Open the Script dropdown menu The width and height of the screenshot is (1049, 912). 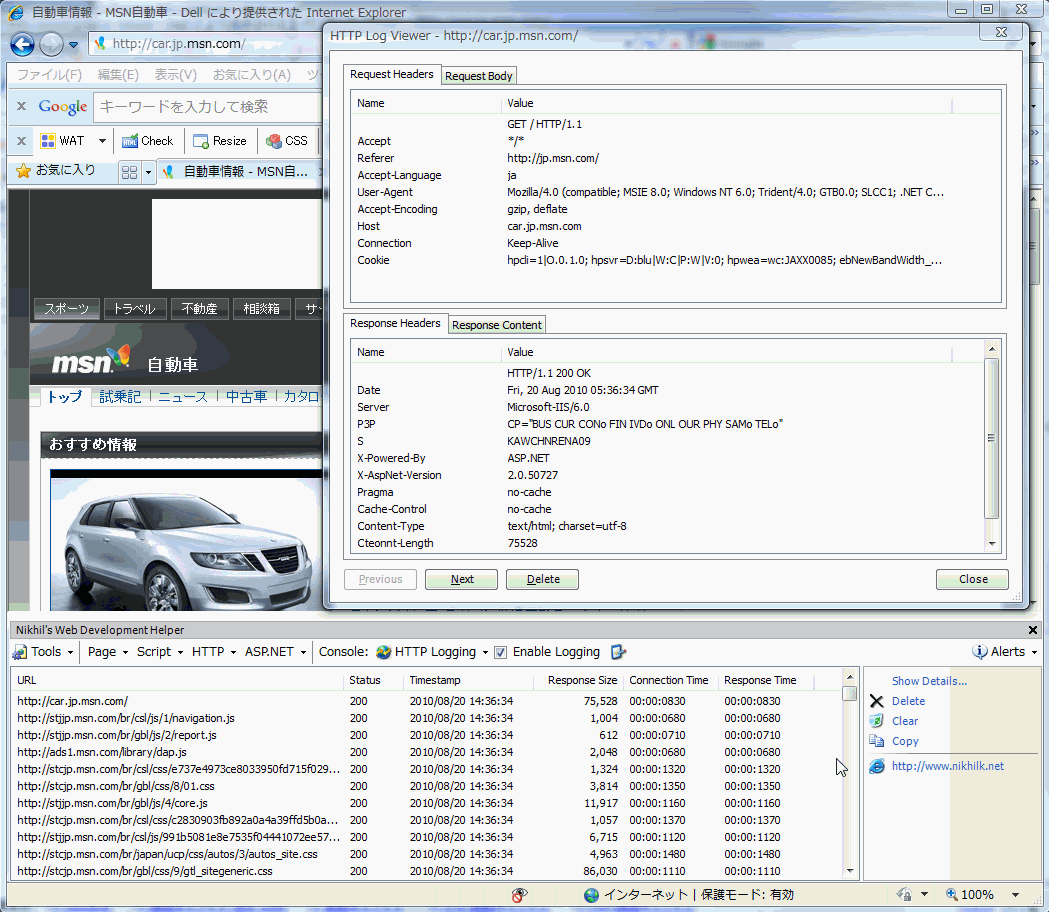click(159, 652)
